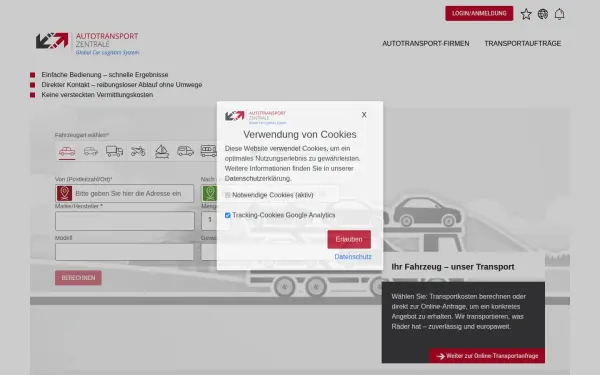Select the sailboat vehicle type
This screenshot has width=600, height=375.
pos(162,152)
